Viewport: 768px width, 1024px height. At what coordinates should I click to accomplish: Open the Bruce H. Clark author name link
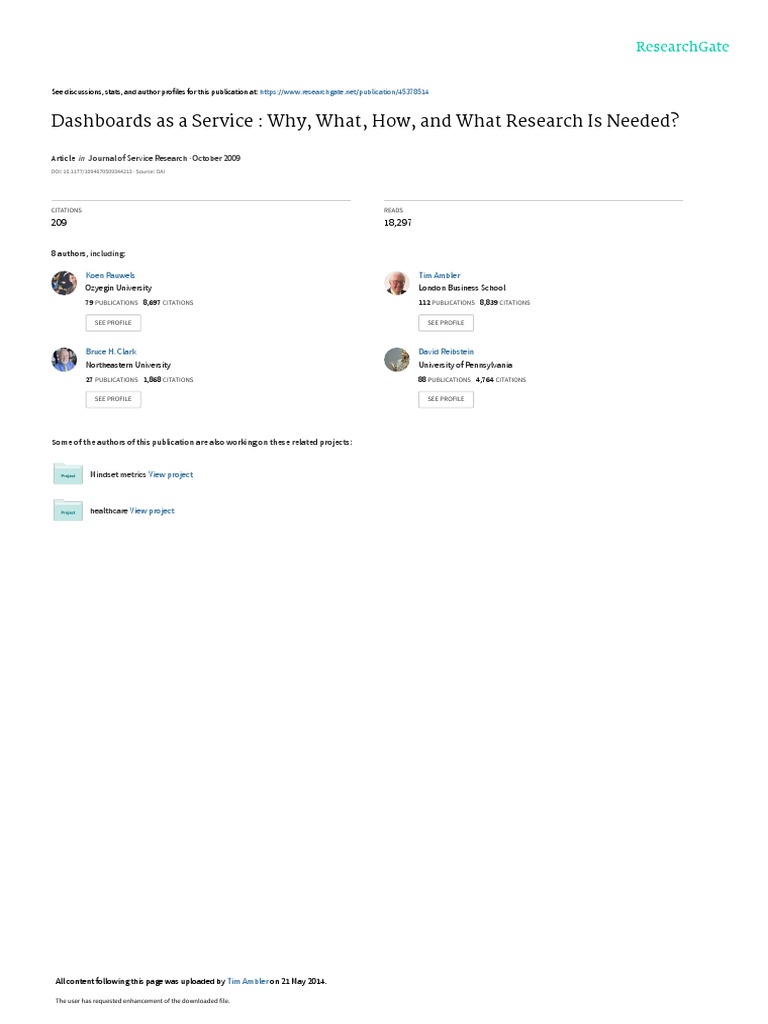111,351
